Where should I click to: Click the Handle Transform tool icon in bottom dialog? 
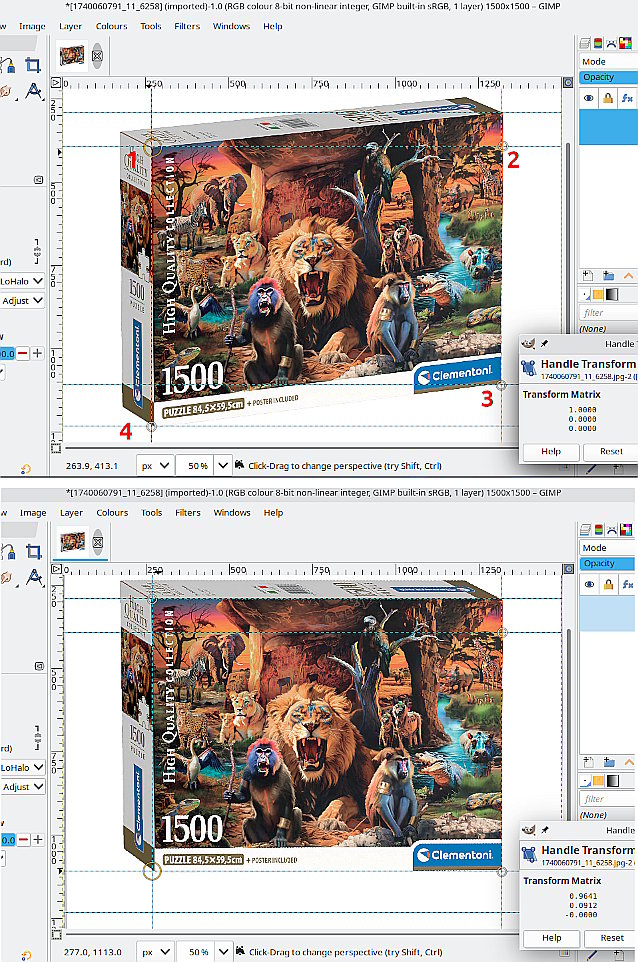coord(529,854)
